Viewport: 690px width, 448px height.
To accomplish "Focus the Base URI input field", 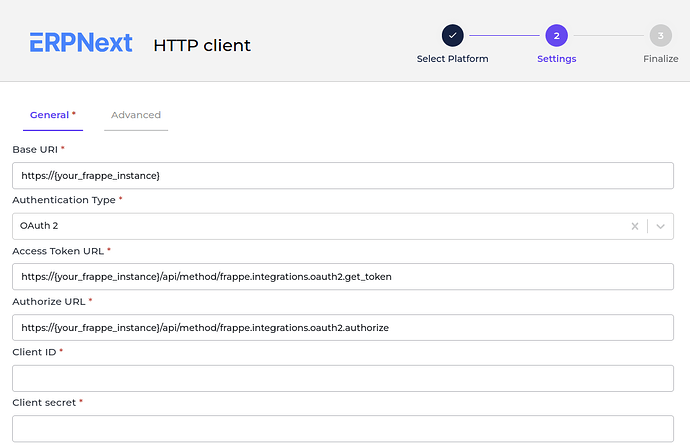I will click(x=343, y=176).
